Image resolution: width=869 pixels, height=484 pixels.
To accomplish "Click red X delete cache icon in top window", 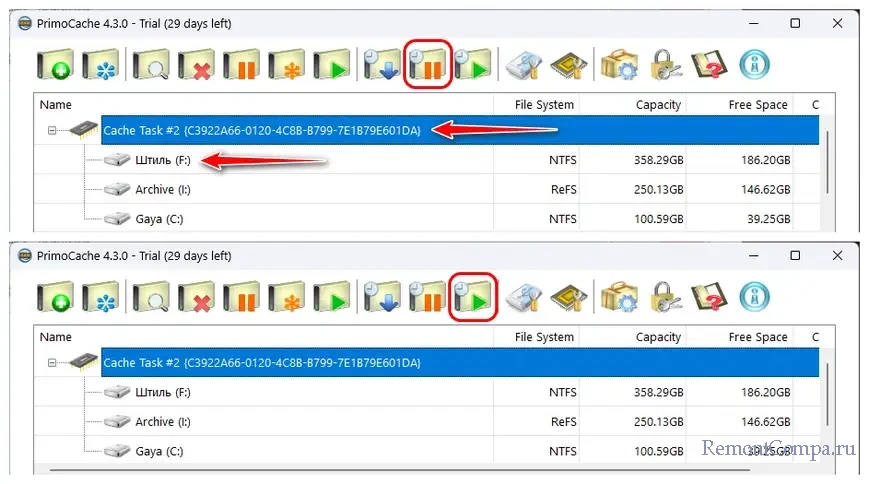I will pyautogui.click(x=195, y=65).
